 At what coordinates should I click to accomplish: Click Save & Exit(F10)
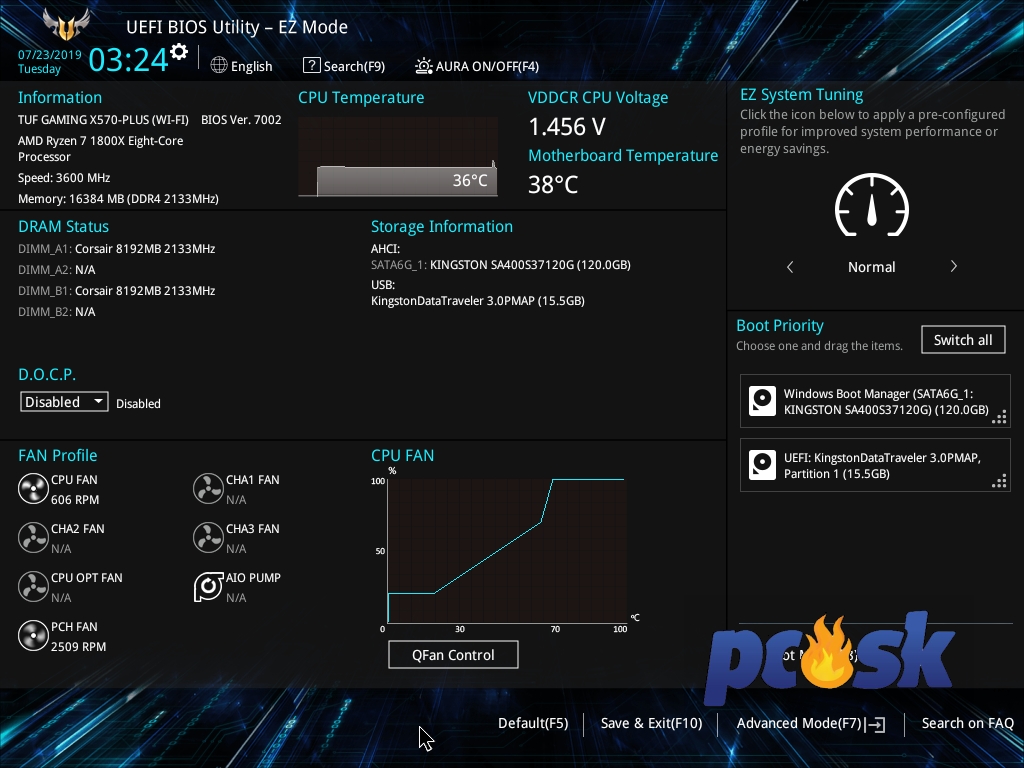point(652,723)
